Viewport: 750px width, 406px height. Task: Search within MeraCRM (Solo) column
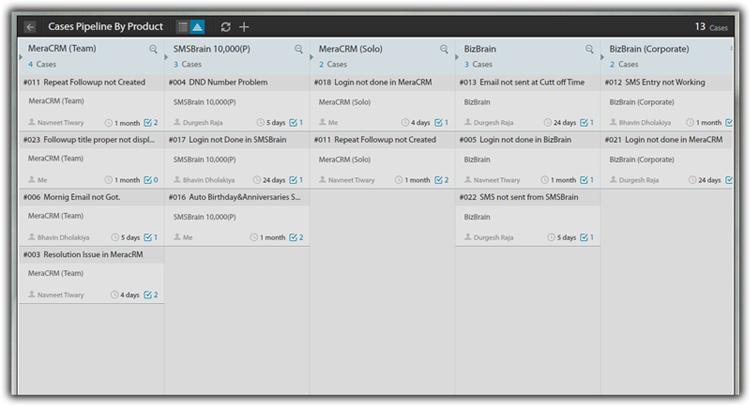(x=444, y=48)
